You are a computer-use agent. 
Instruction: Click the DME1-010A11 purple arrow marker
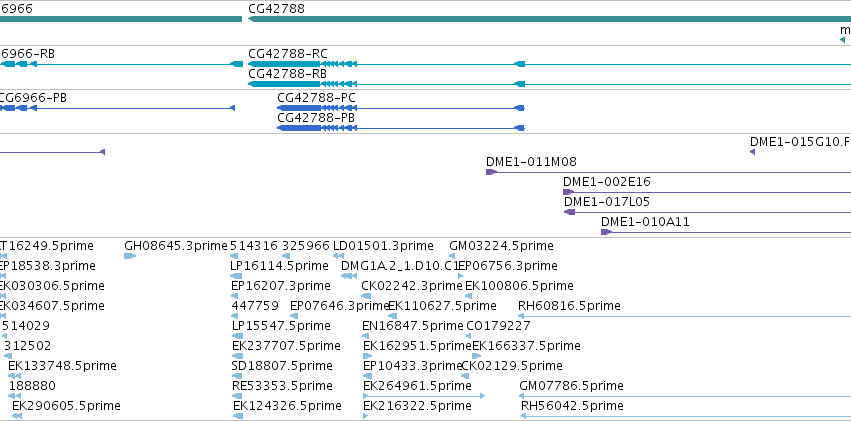606,232
